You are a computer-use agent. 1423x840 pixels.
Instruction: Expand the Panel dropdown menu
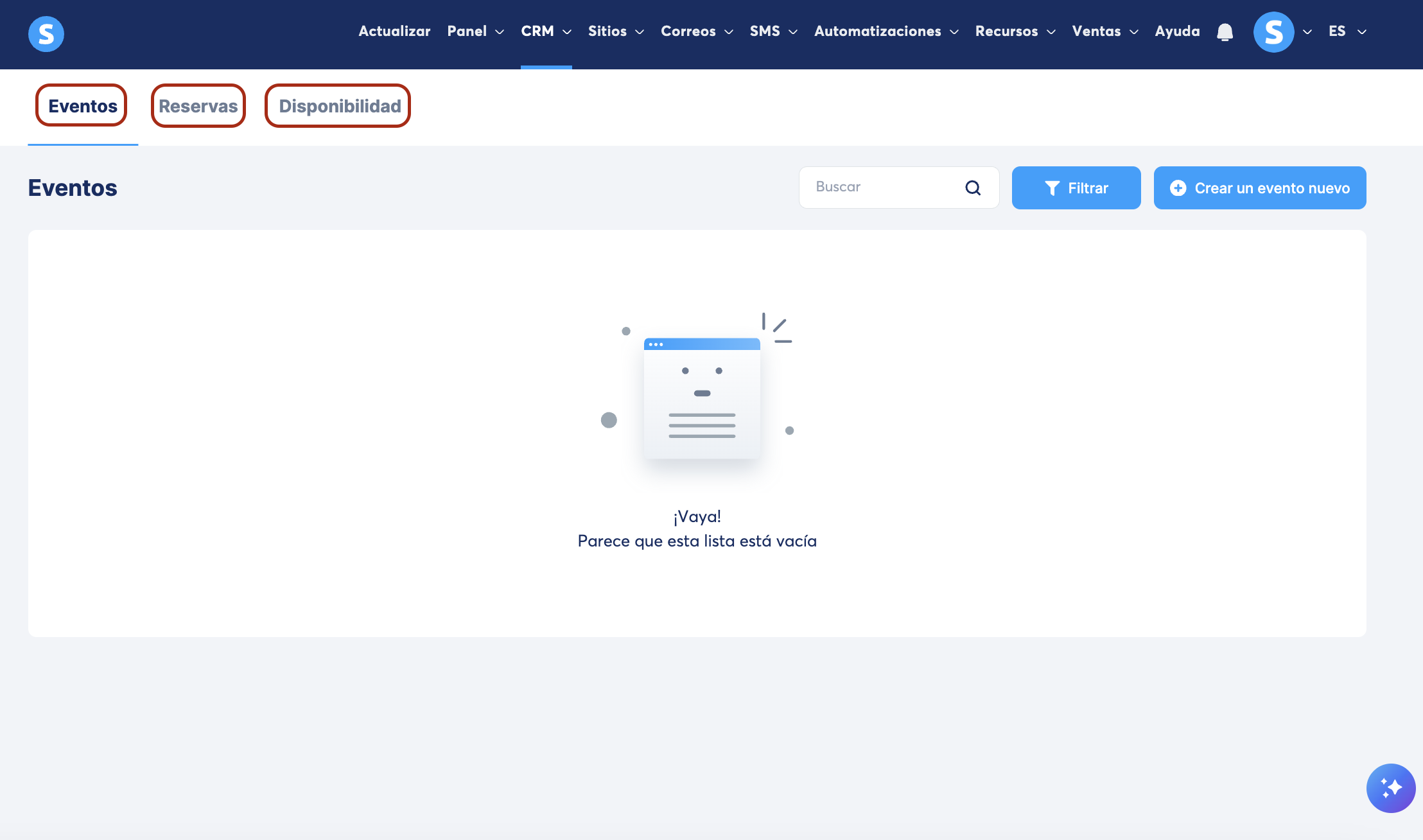[x=475, y=31]
